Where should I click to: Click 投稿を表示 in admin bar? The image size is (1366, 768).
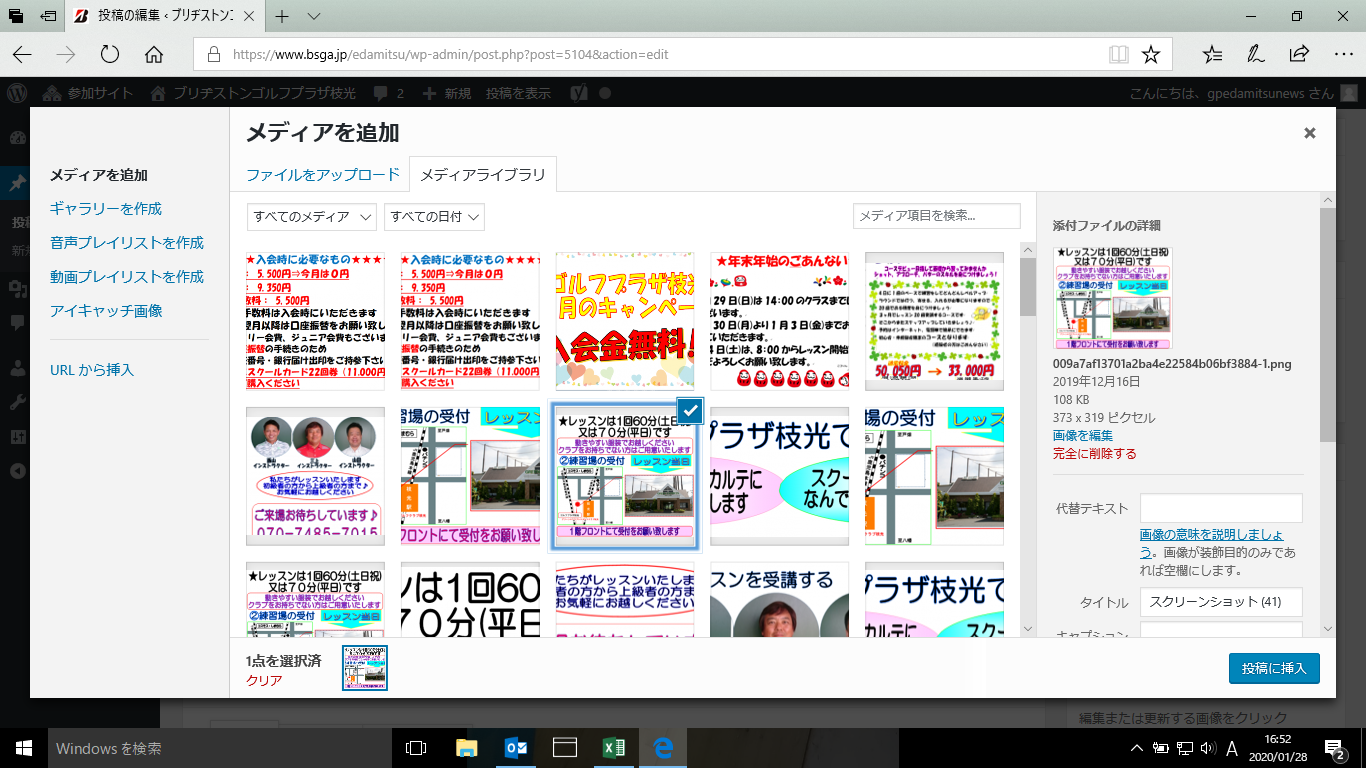point(518,93)
